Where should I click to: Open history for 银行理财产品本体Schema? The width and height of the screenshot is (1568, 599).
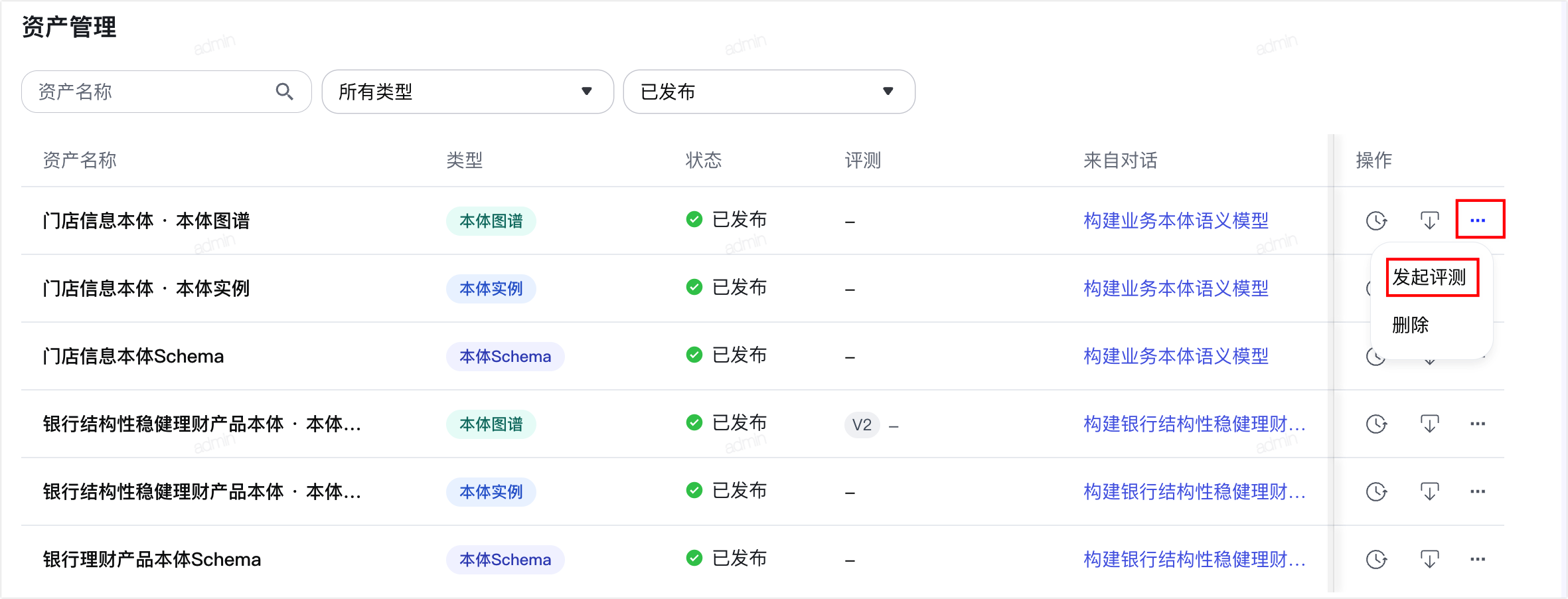pos(1376,559)
